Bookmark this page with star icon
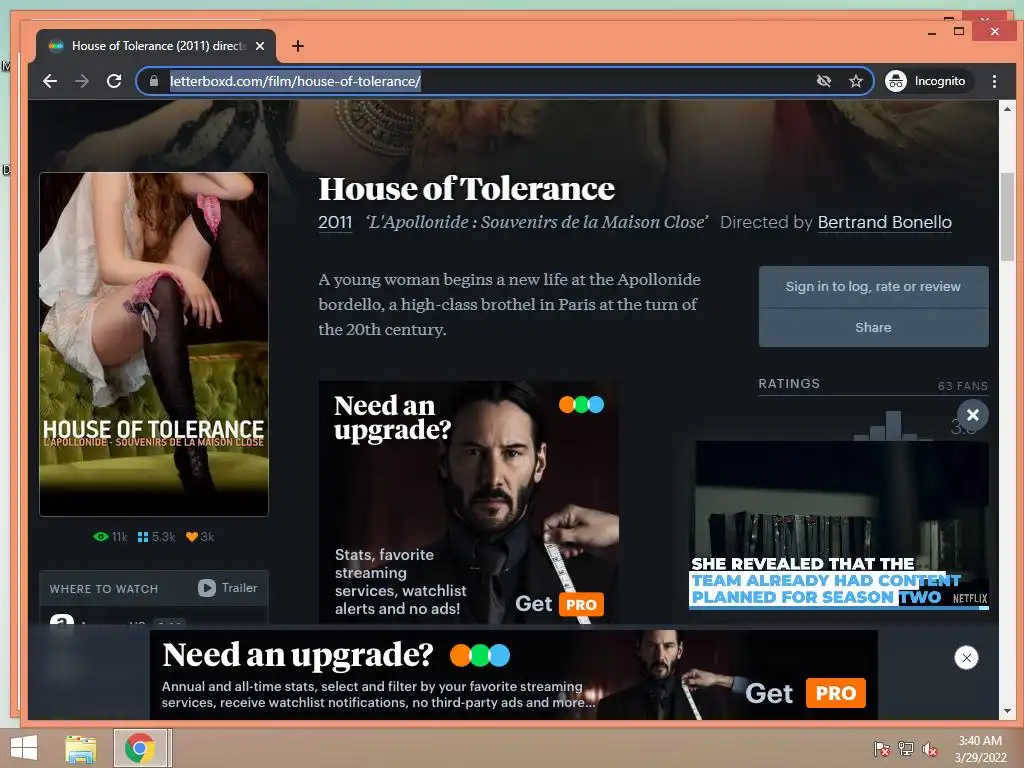This screenshot has height=768, width=1024. (x=856, y=81)
